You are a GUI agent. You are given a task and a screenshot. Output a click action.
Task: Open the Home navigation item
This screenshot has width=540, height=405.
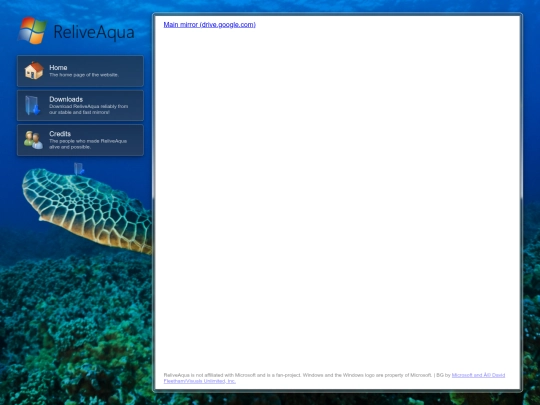click(x=80, y=71)
